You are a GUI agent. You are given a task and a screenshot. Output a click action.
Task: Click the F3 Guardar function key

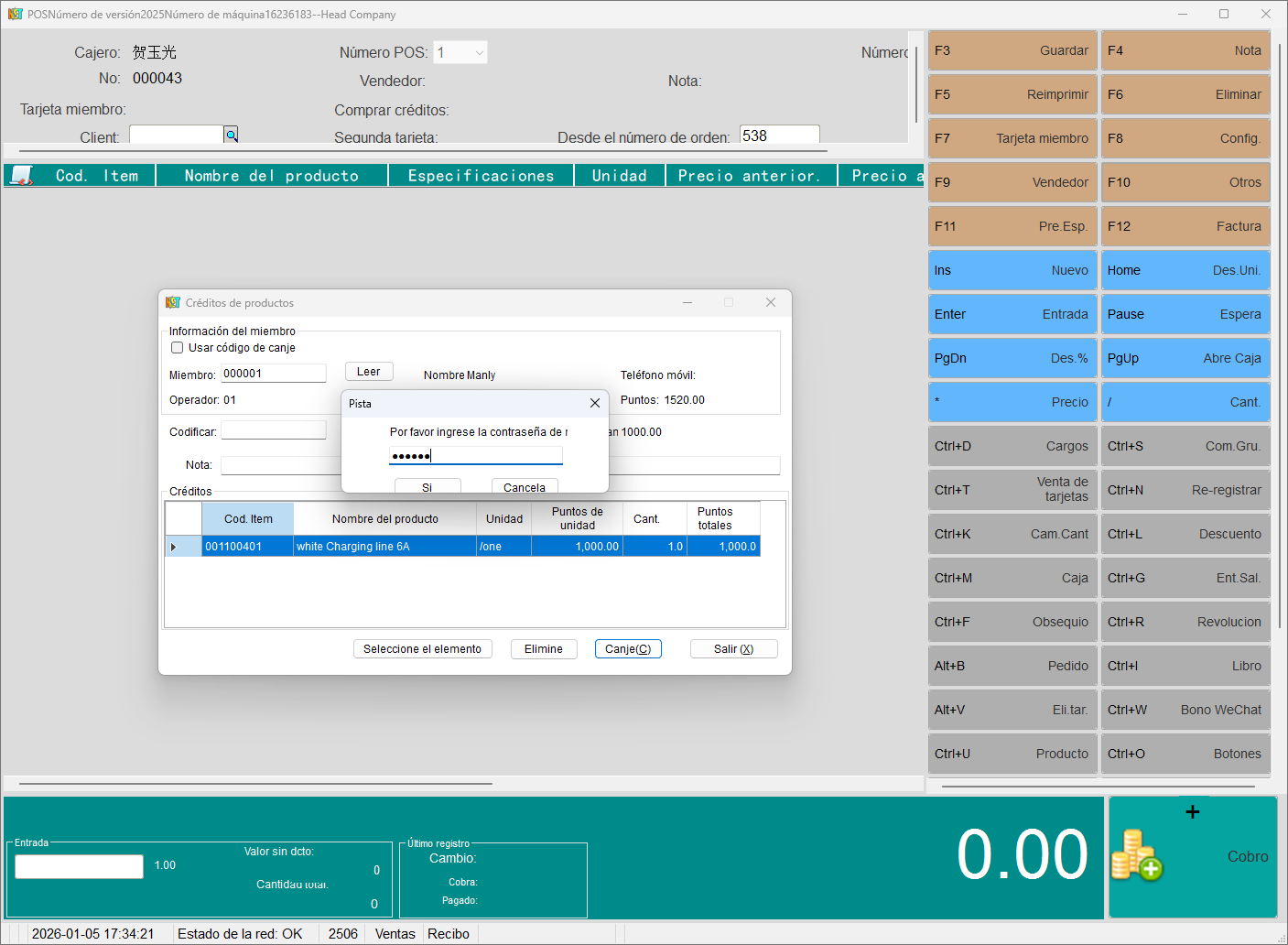(x=1012, y=51)
